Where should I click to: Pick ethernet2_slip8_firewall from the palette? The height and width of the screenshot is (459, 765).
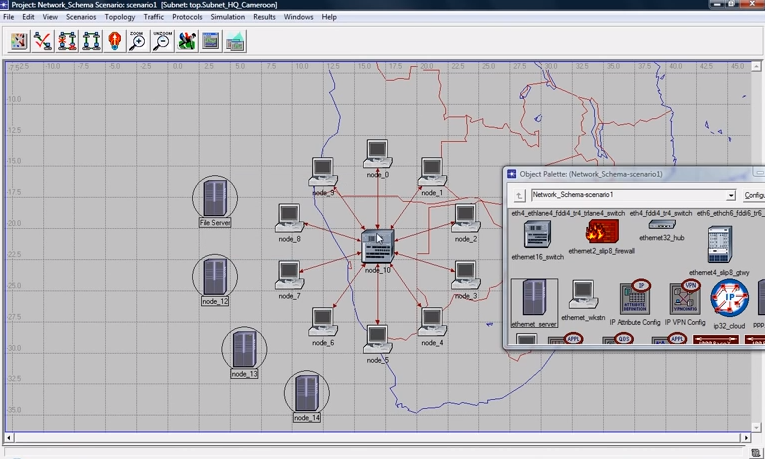[x=602, y=231]
